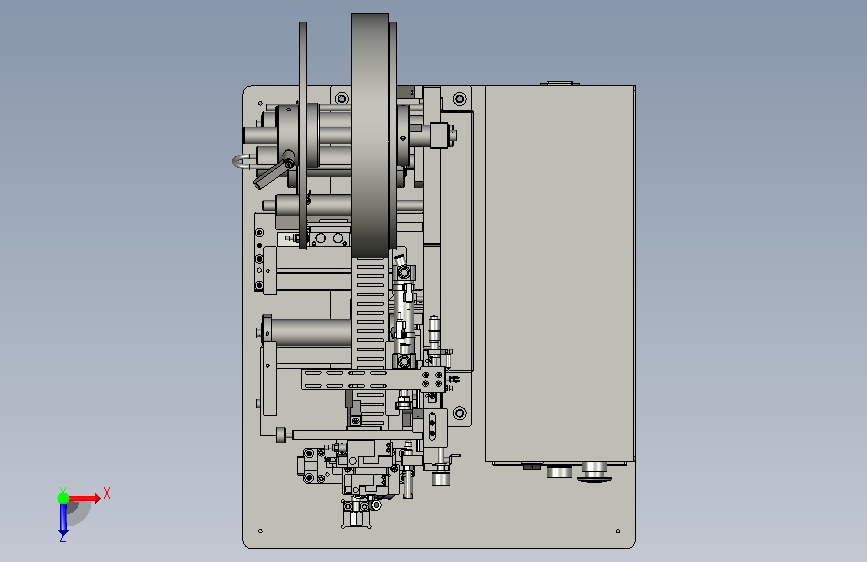Select the U-shaped shackle at the left edge
Image resolution: width=867 pixels, height=562 pixels.
242,162
